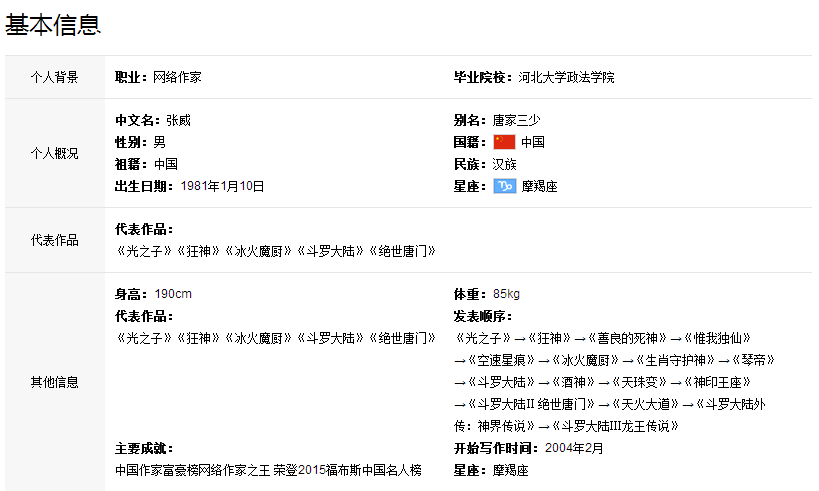Click the Capricorn zodiac icon in 个人概况
This screenshot has height=491, width=819.
click(504, 186)
